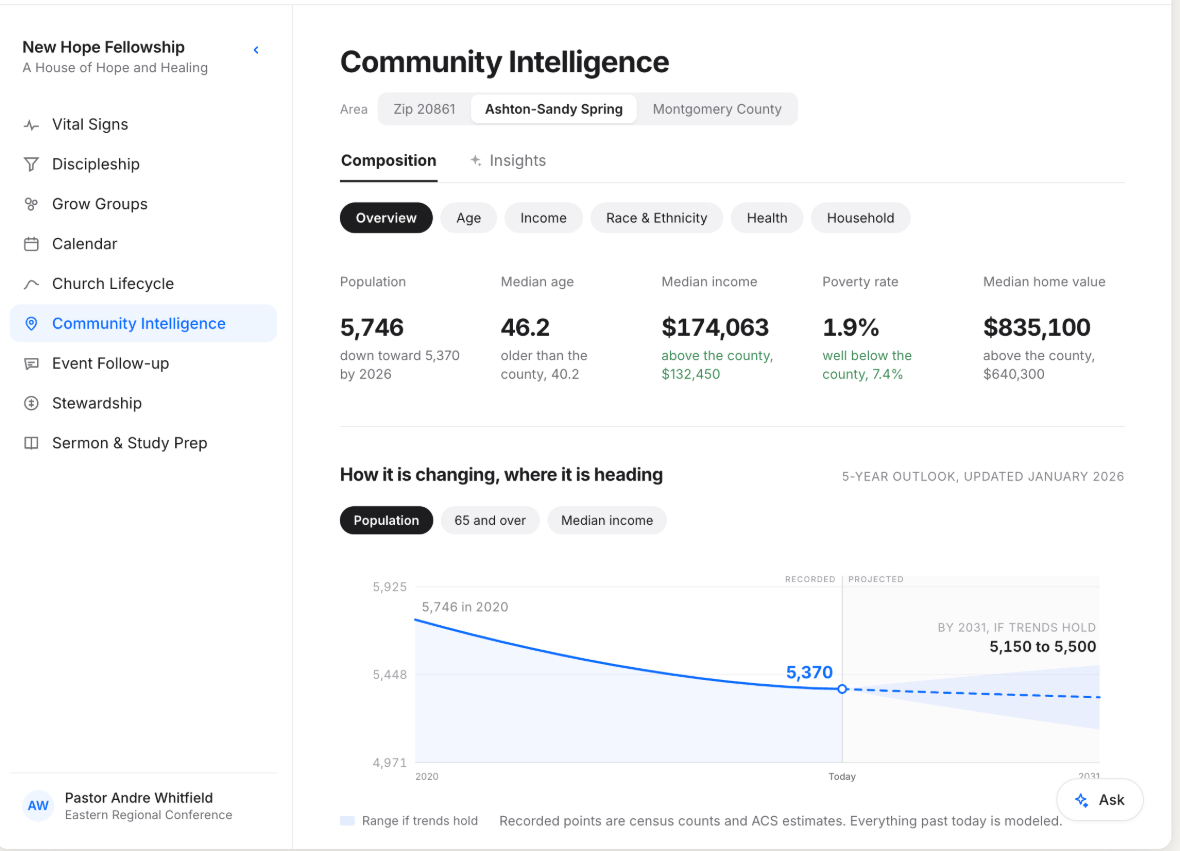Image resolution: width=1180 pixels, height=851 pixels.
Task: Click median income value $174,063
Action: pyautogui.click(x=715, y=328)
